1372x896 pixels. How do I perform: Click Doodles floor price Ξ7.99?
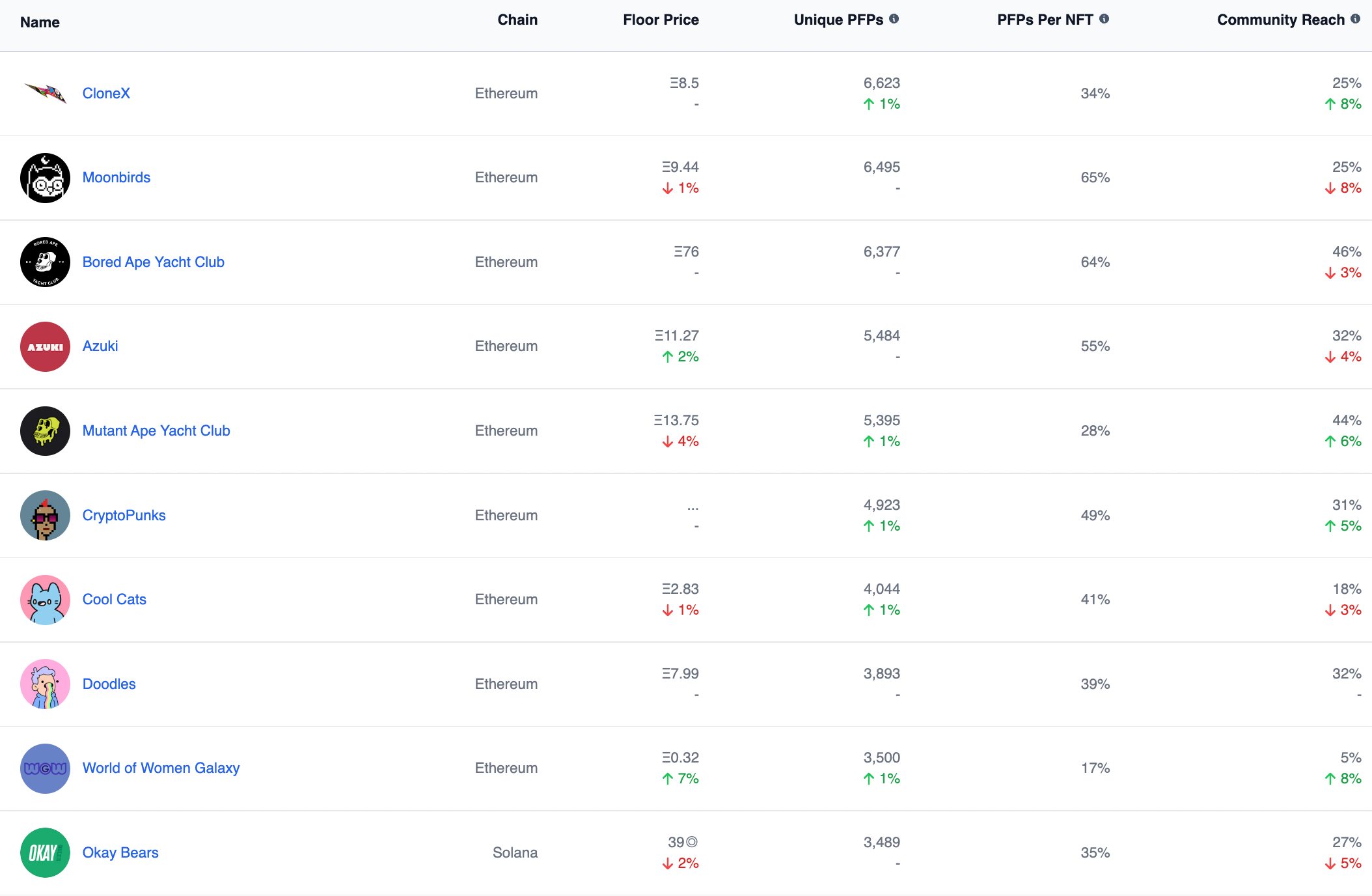tap(680, 673)
